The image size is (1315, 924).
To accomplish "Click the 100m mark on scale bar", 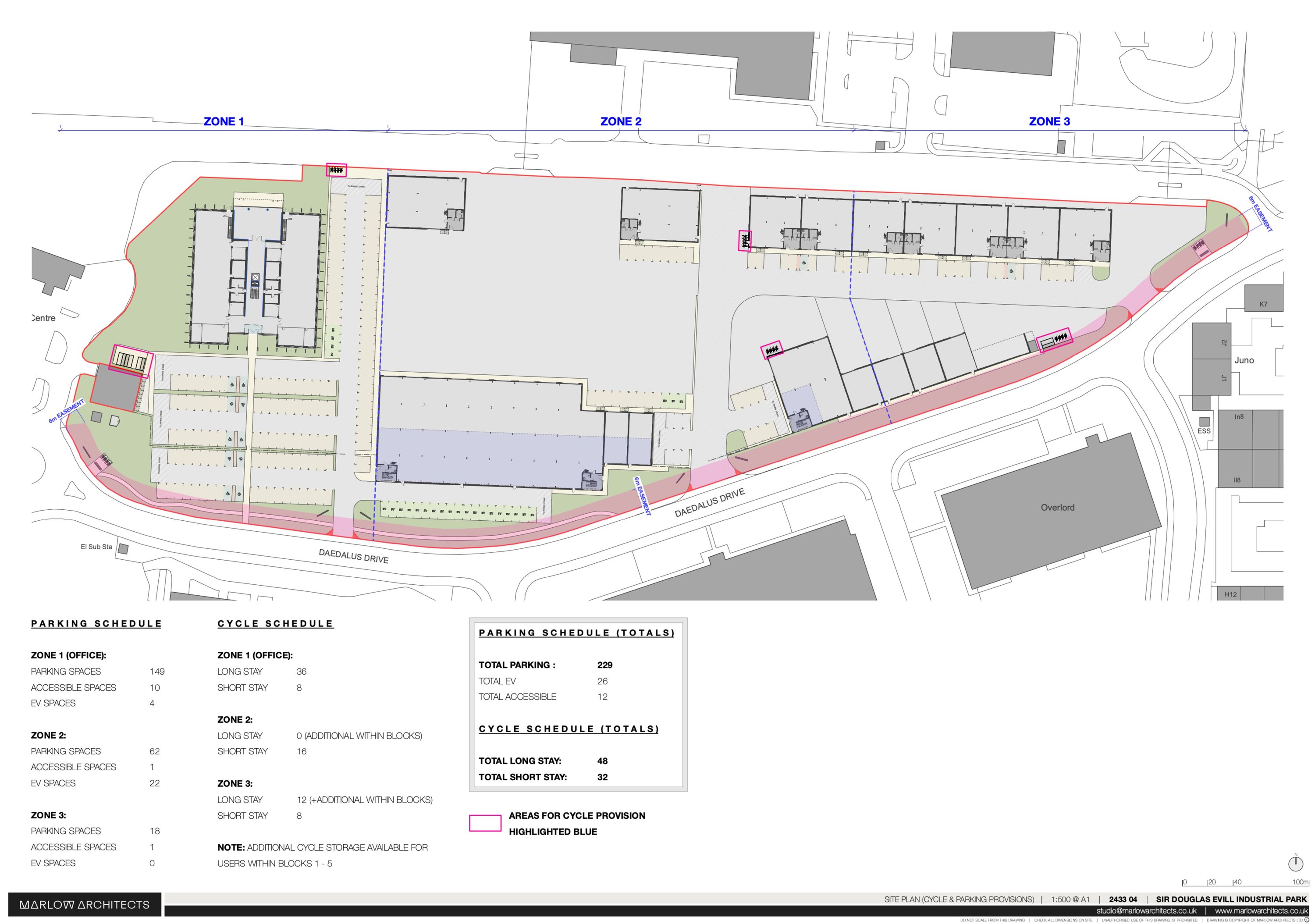I will [x=1300, y=882].
